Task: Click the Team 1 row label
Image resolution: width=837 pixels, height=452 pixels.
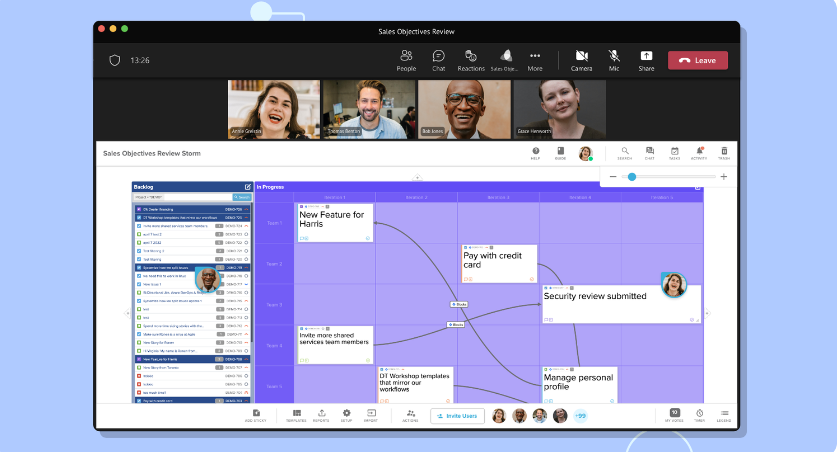Action: 274,223
